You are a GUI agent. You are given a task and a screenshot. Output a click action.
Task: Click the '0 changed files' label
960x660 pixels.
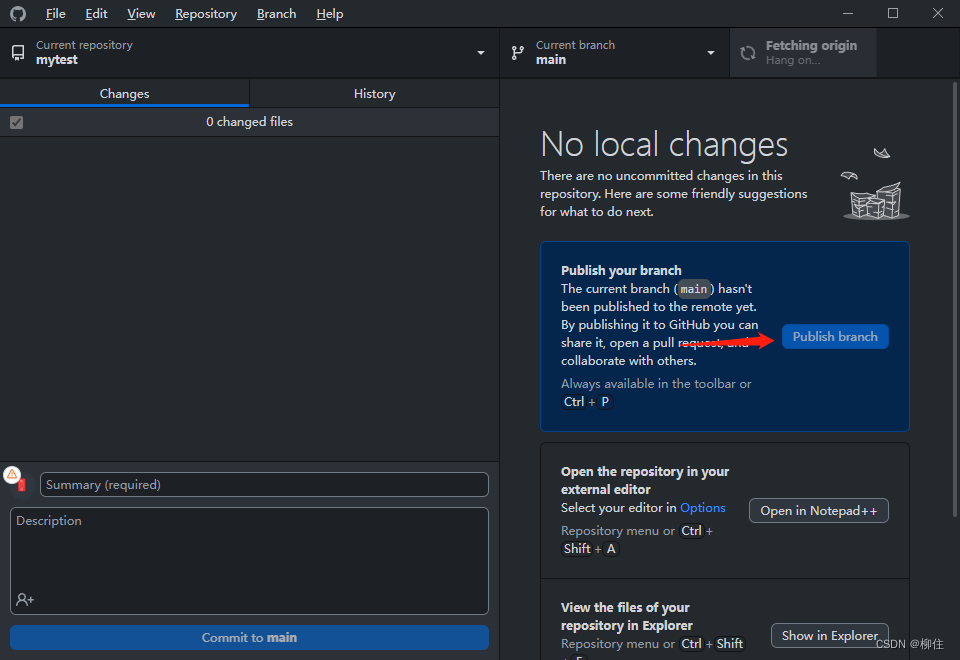point(249,122)
